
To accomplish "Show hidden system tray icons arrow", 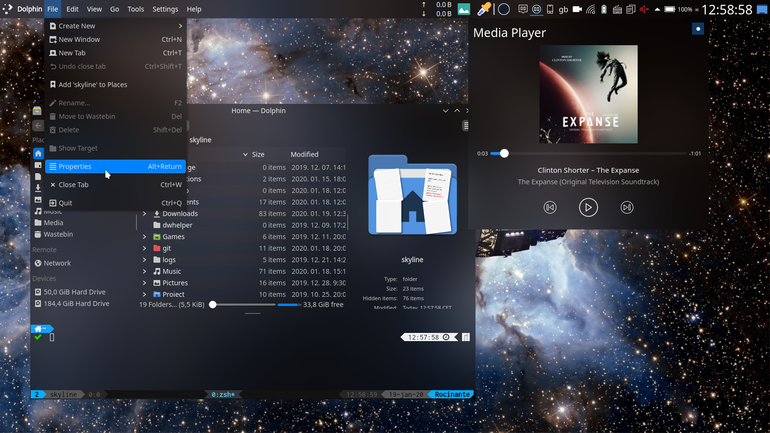I will click(x=657, y=9).
